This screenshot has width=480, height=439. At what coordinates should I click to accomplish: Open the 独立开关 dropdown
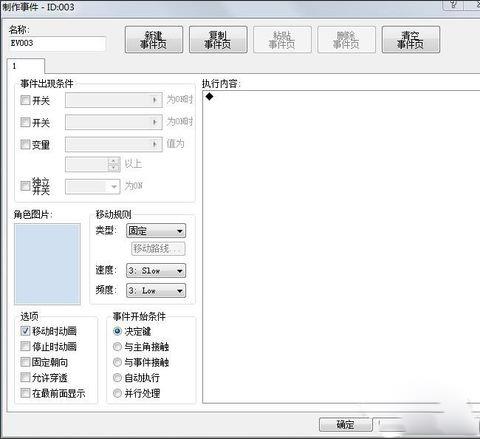pyautogui.click(x=93, y=186)
